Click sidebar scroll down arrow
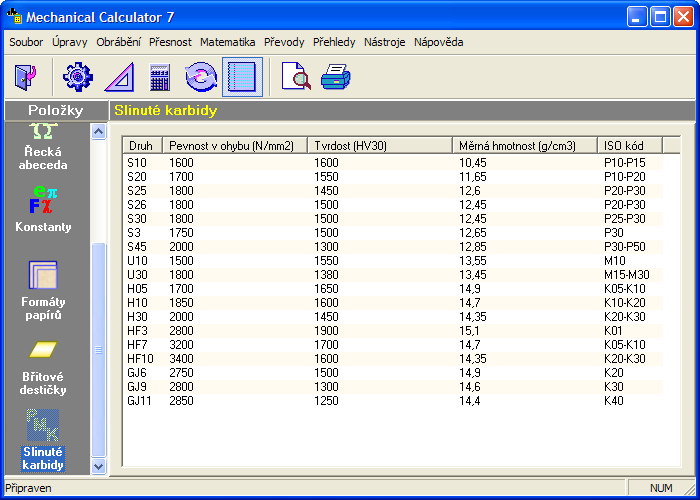The image size is (700, 500). pyautogui.click(x=98, y=467)
